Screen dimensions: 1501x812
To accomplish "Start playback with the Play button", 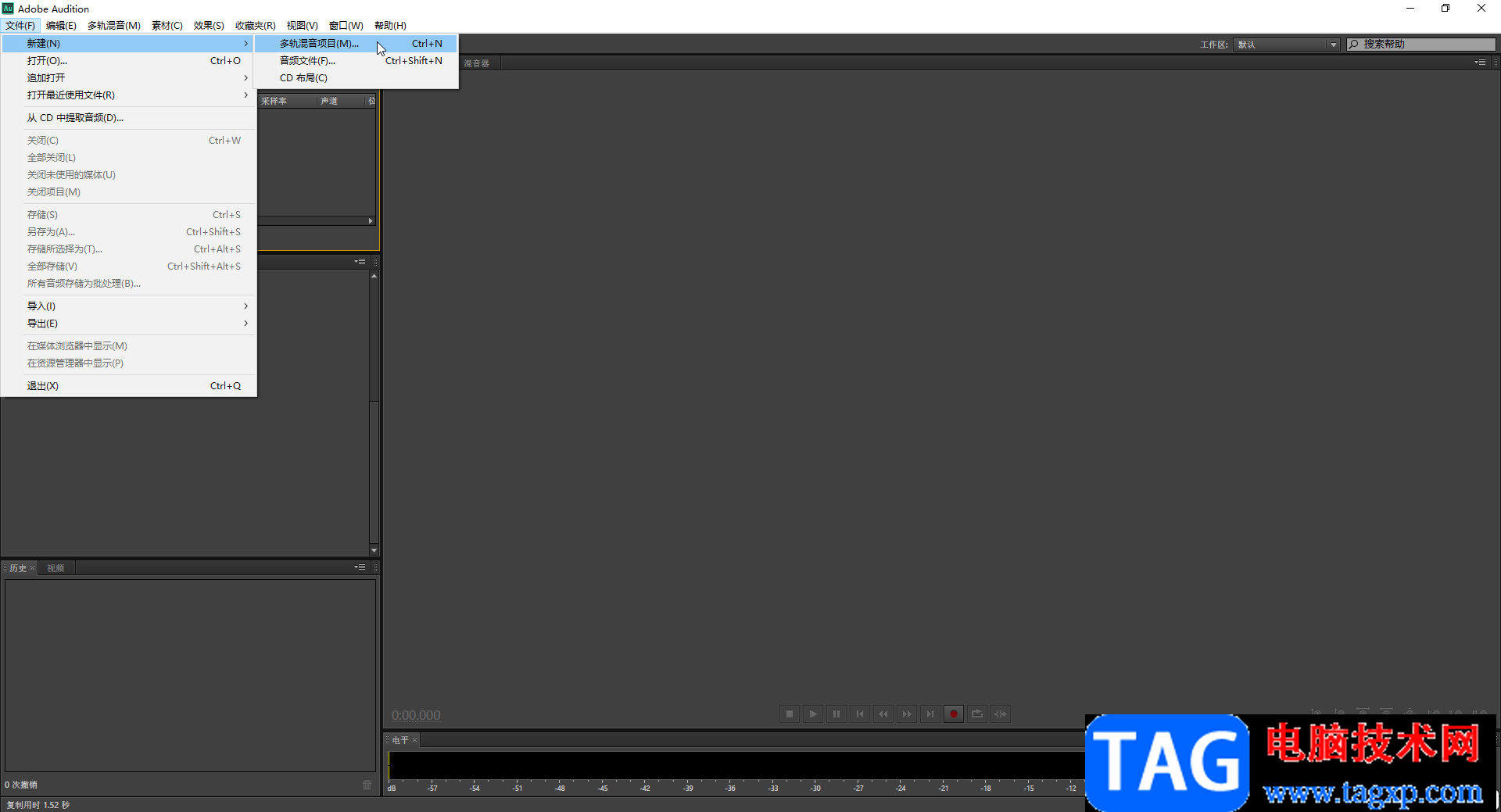I will tap(813, 714).
